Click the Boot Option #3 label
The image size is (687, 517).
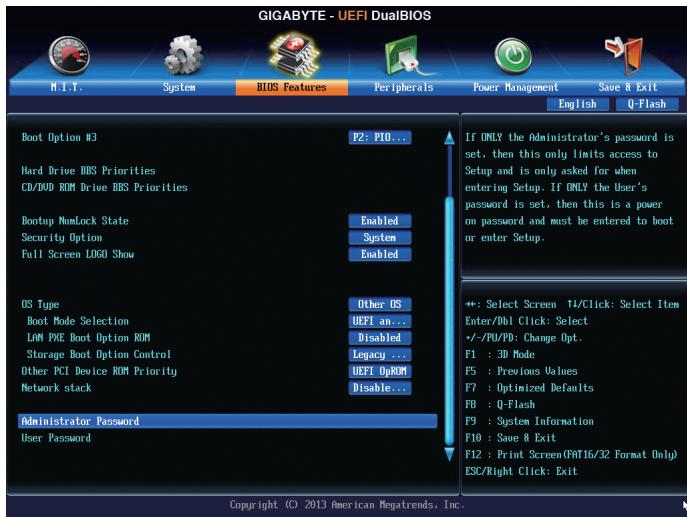59,137
